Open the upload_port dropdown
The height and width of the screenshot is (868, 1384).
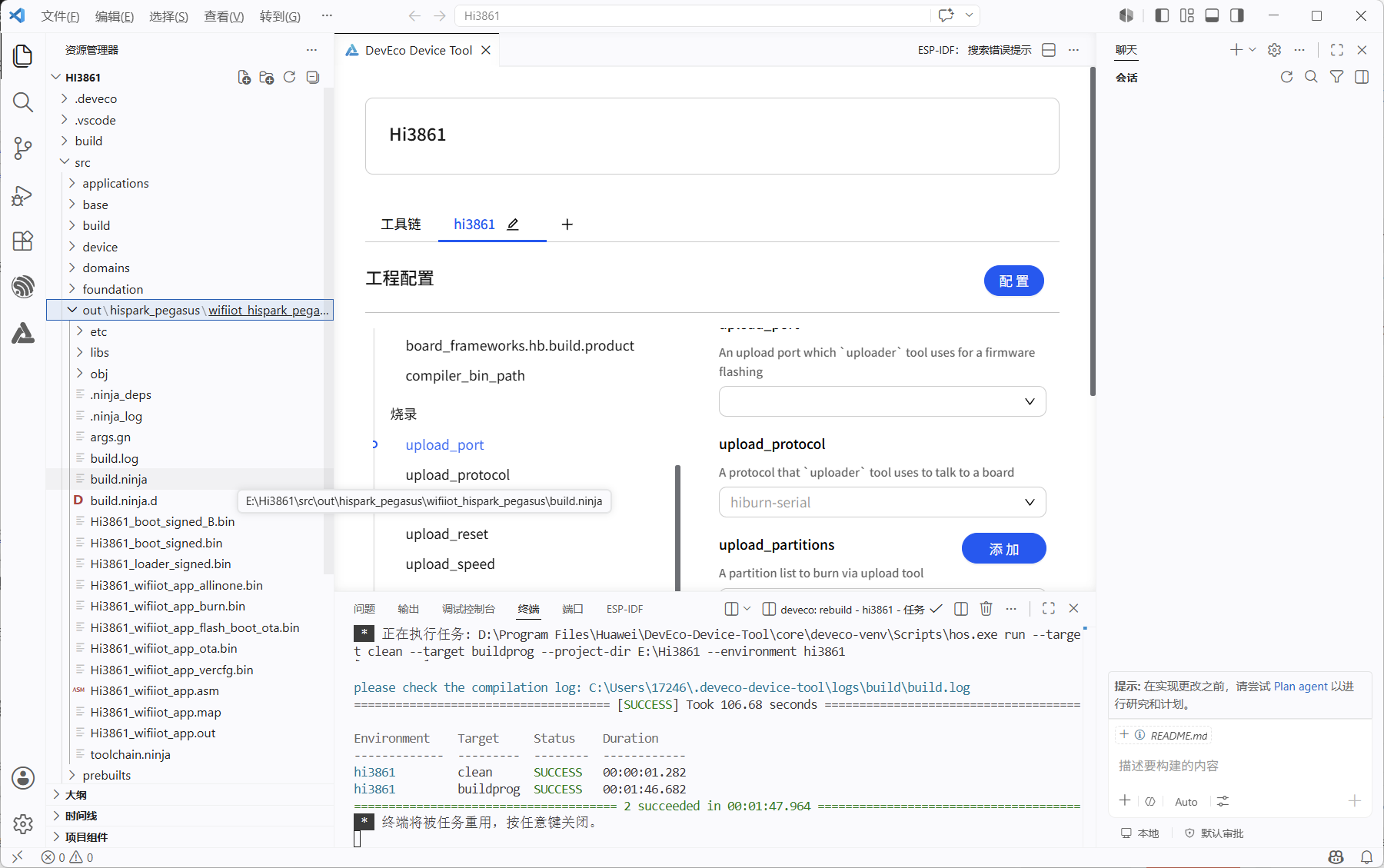pos(882,401)
